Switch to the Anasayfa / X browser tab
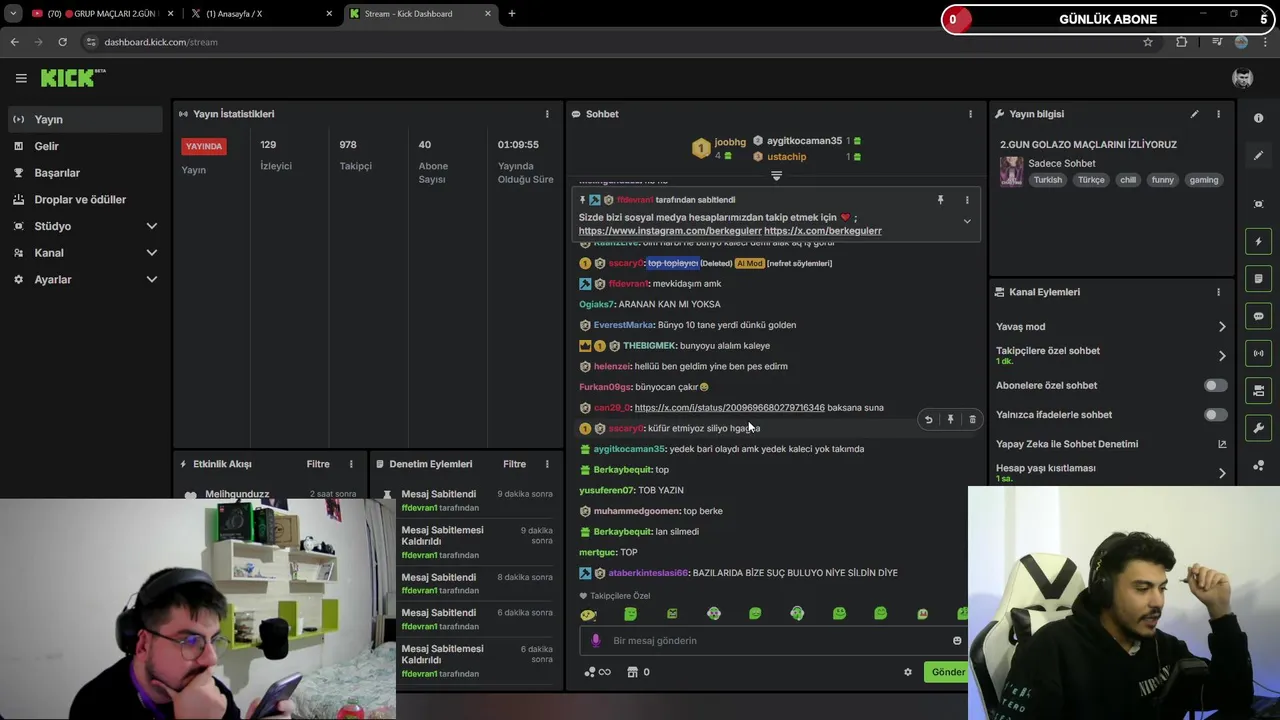 click(262, 14)
